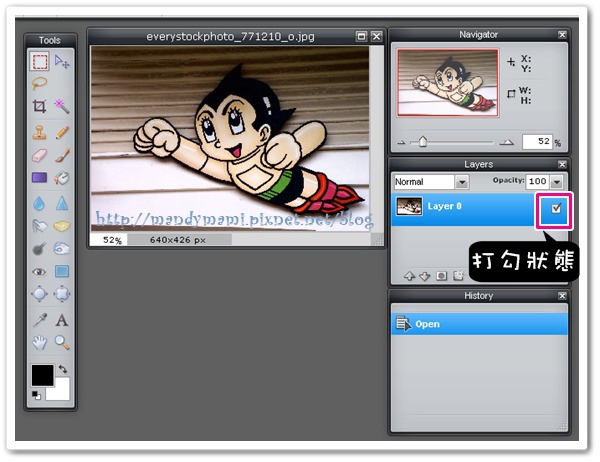Select the Drawing shape tool

[62, 271]
